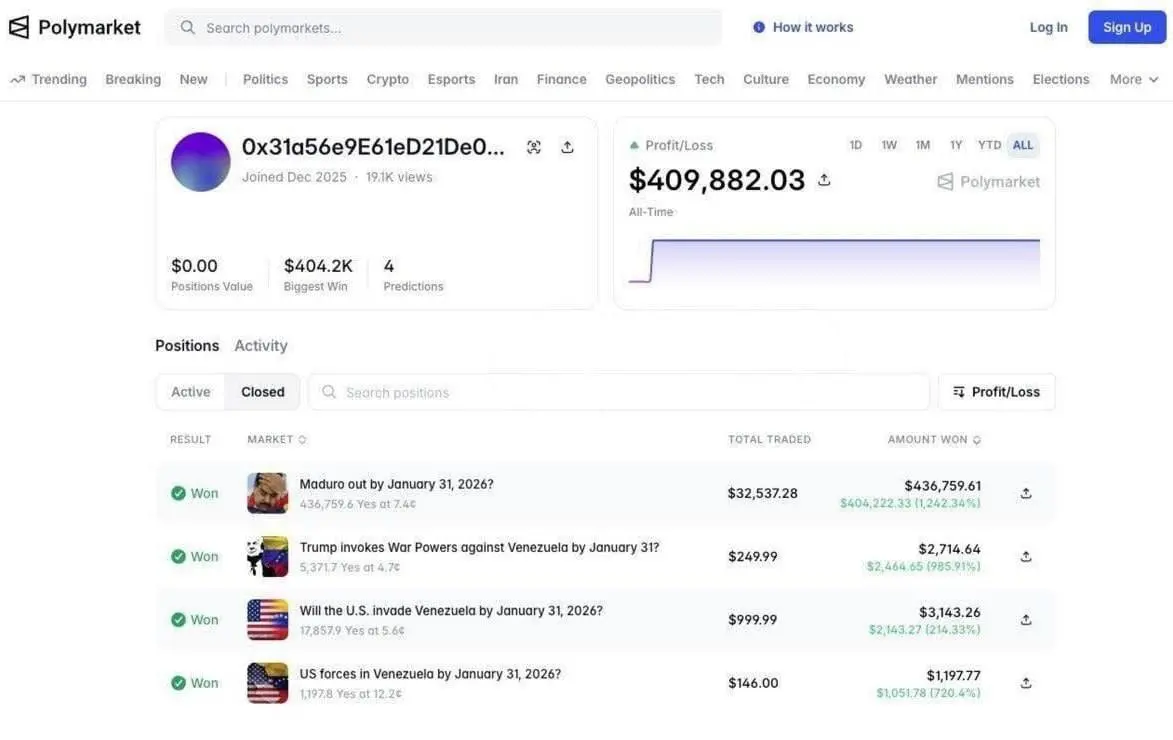This screenshot has height=740, width=1173.
Task: Open the Activity tab
Action: click(261, 345)
